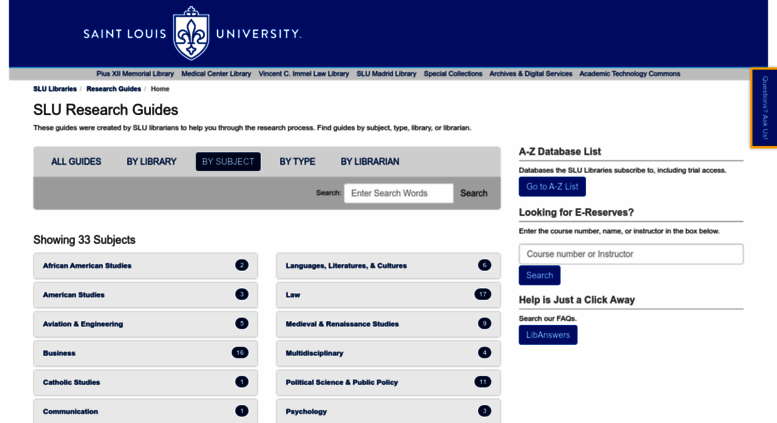777x423 pixels.
Task: Switch to the By Library tab
Action: tap(151, 161)
